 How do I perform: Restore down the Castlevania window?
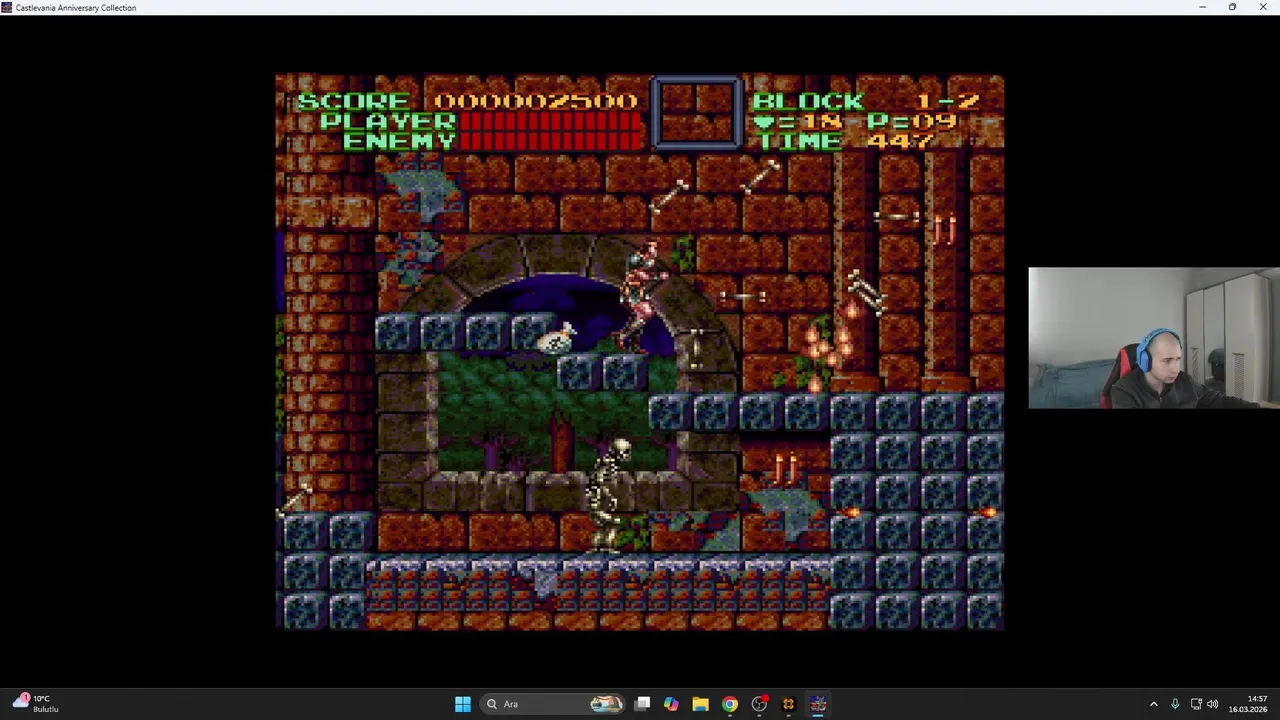pyautogui.click(x=1232, y=7)
